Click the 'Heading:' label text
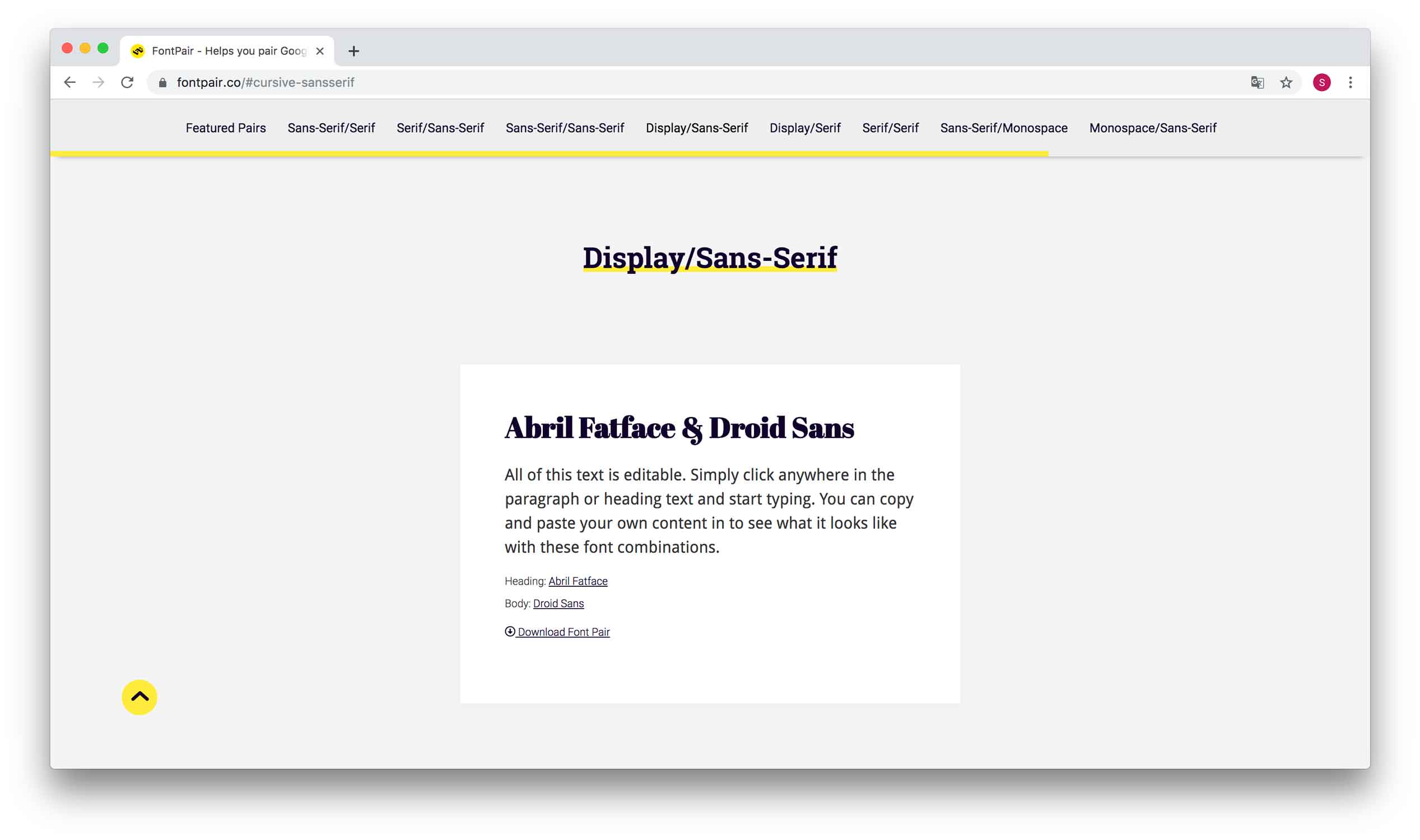Image resolution: width=1420 pixels, height=840 pixels. 525,581
